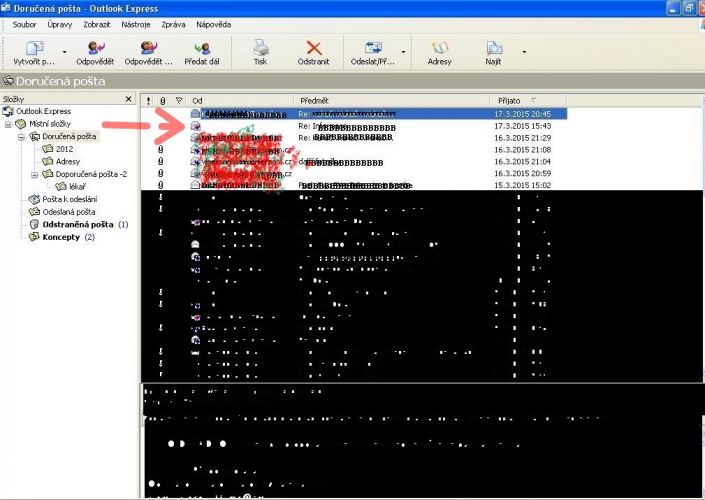Select Doručená pošta in the folder tree
This screenshot has height=500, width=705.
click(x=69, y=136)
